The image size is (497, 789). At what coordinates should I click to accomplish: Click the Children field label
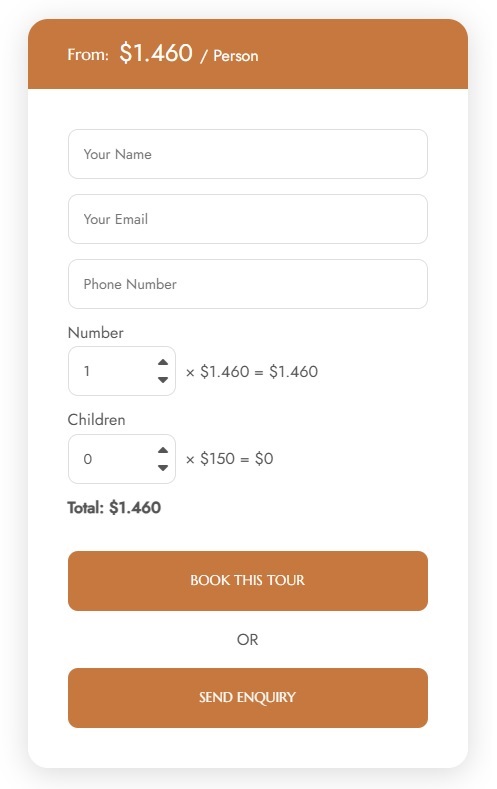97,420
